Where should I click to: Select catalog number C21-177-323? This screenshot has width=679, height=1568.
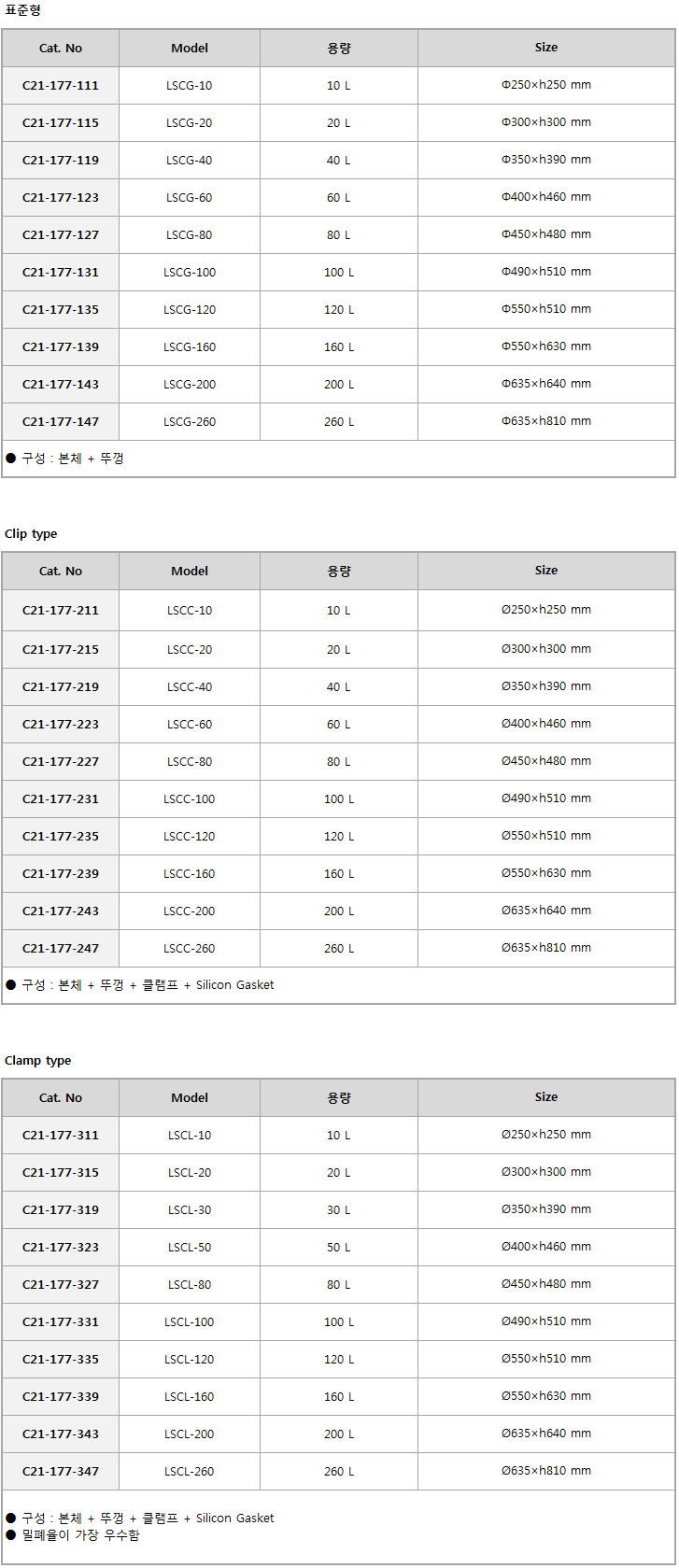click(61, 1248)
